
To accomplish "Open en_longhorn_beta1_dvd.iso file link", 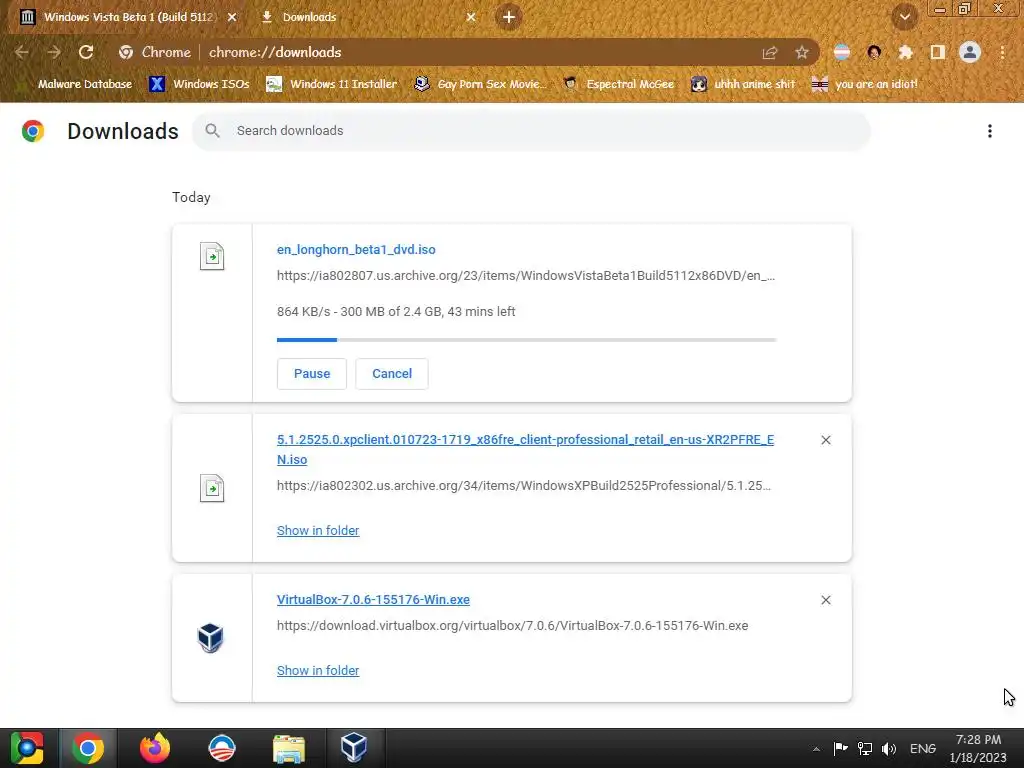I will [x=356, y=249].
